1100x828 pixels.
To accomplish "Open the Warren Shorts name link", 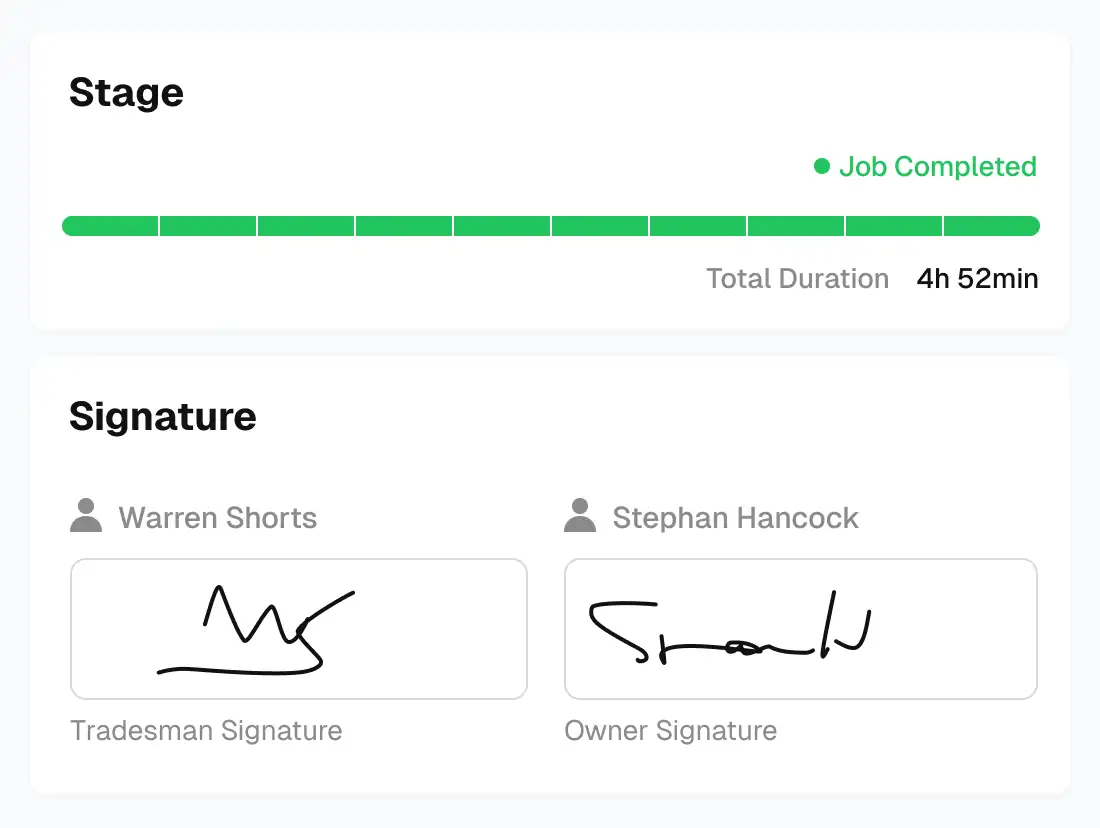I will tap(217, 518).
